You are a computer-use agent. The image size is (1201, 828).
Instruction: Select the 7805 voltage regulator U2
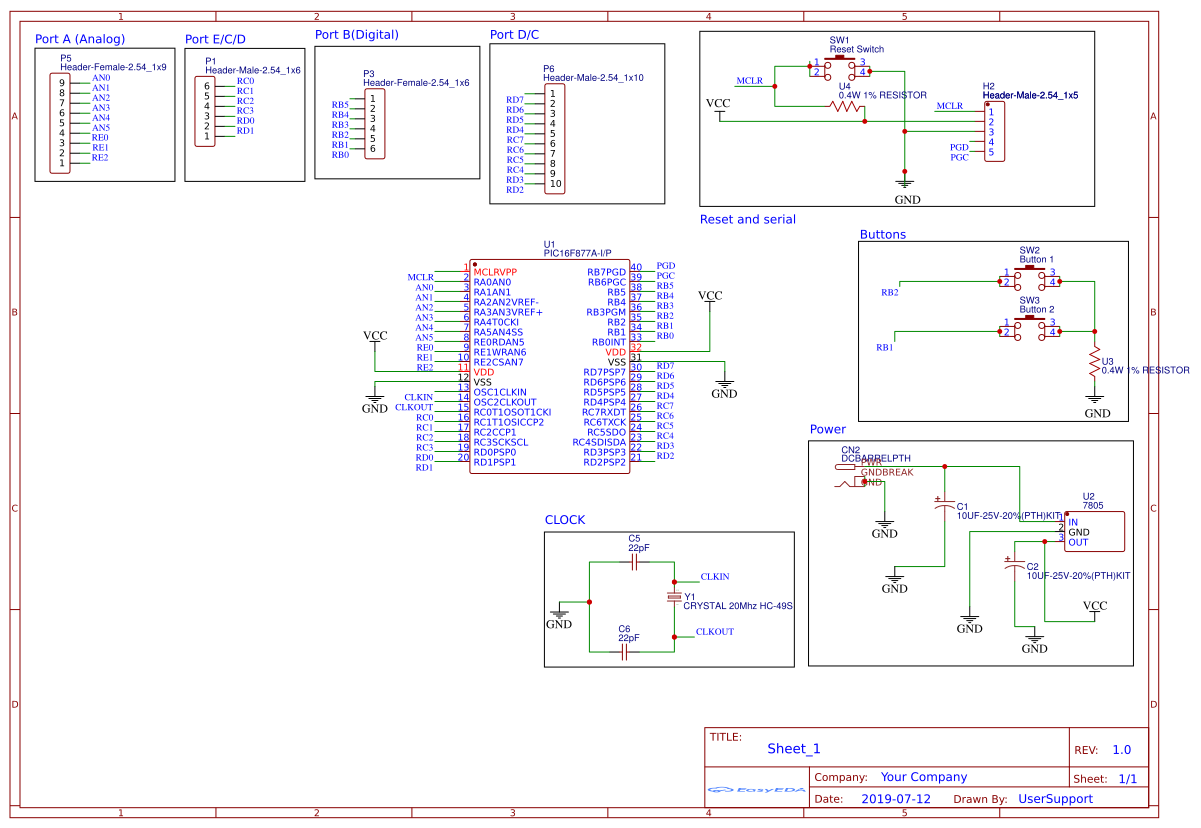coord(1095,531)
